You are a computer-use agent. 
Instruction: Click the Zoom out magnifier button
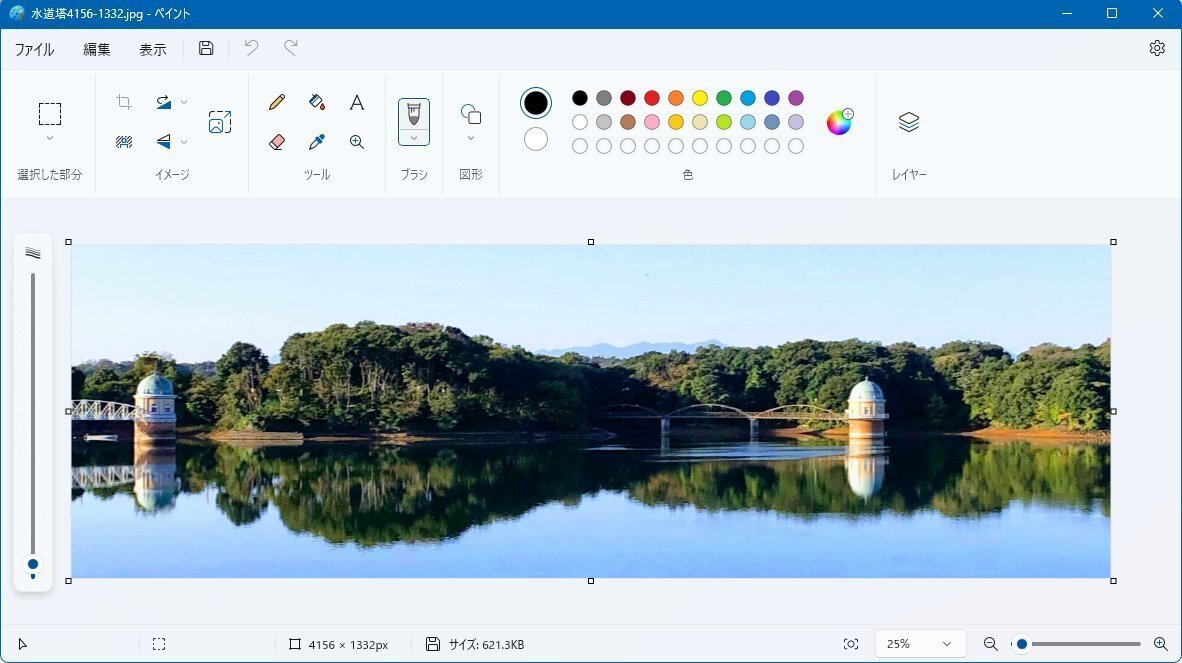[x=991, y=644]
